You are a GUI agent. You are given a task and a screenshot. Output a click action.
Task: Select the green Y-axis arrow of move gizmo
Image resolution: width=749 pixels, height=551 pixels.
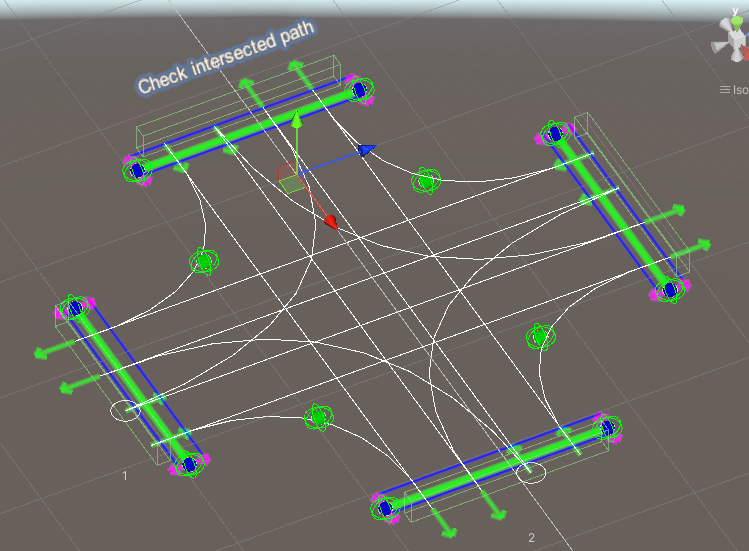(297, 120)
